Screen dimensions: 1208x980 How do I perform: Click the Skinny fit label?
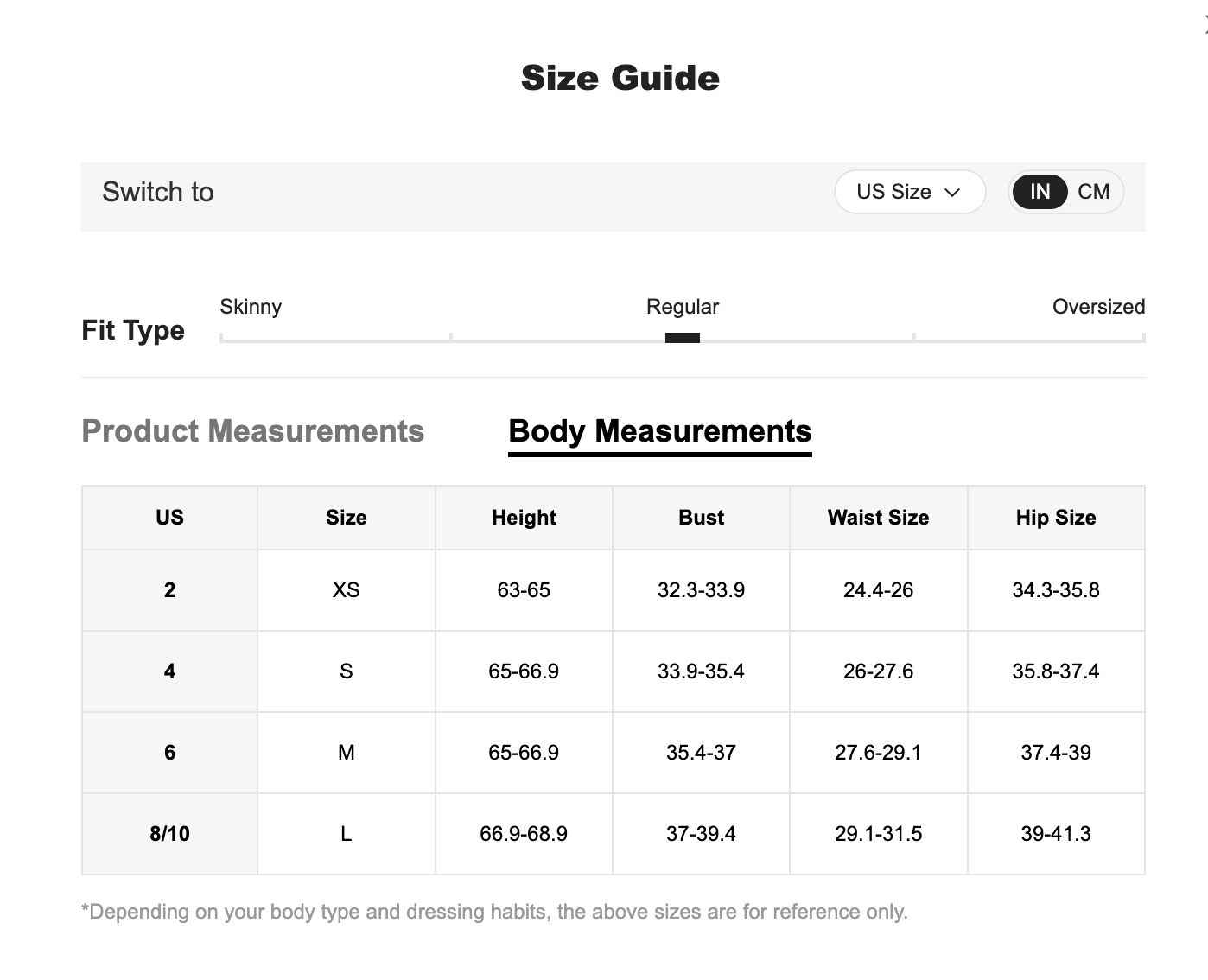[x=251, y=307]
